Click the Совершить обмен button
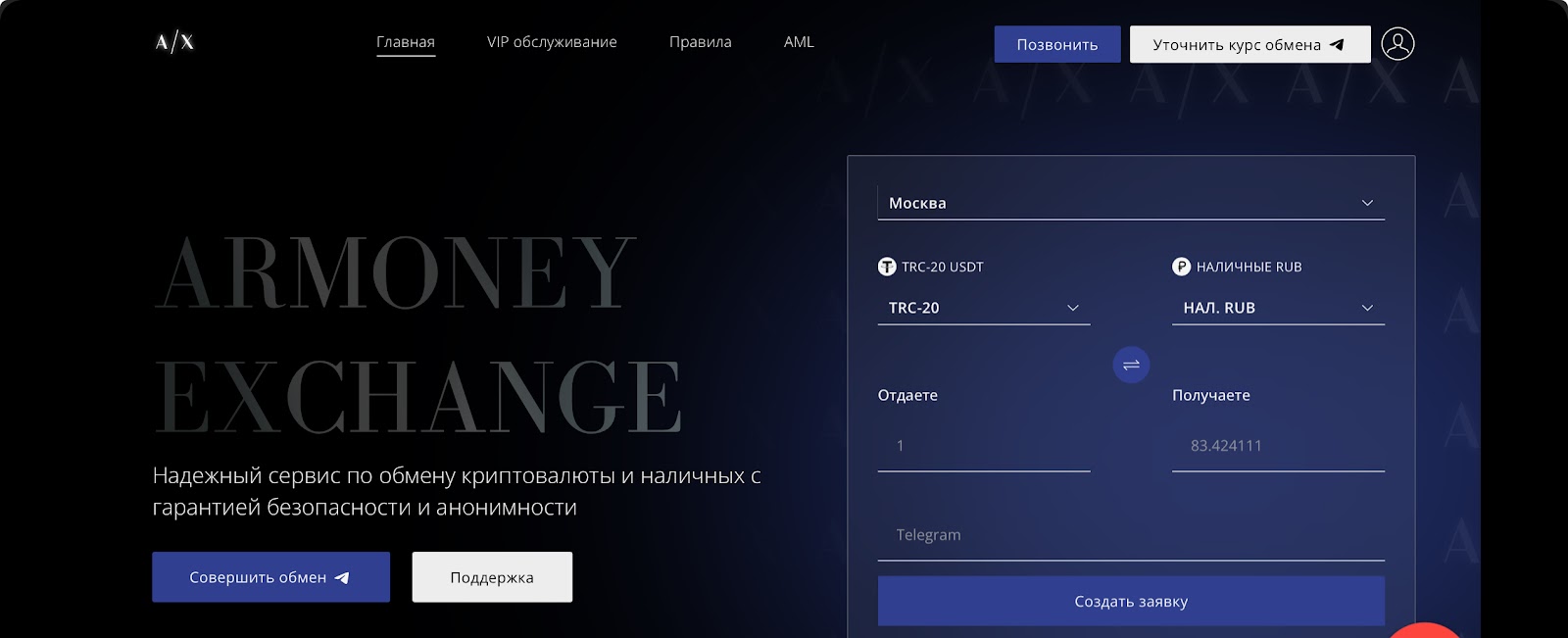The width and height of the screenshot is (1568, 638). coord(270,577)
